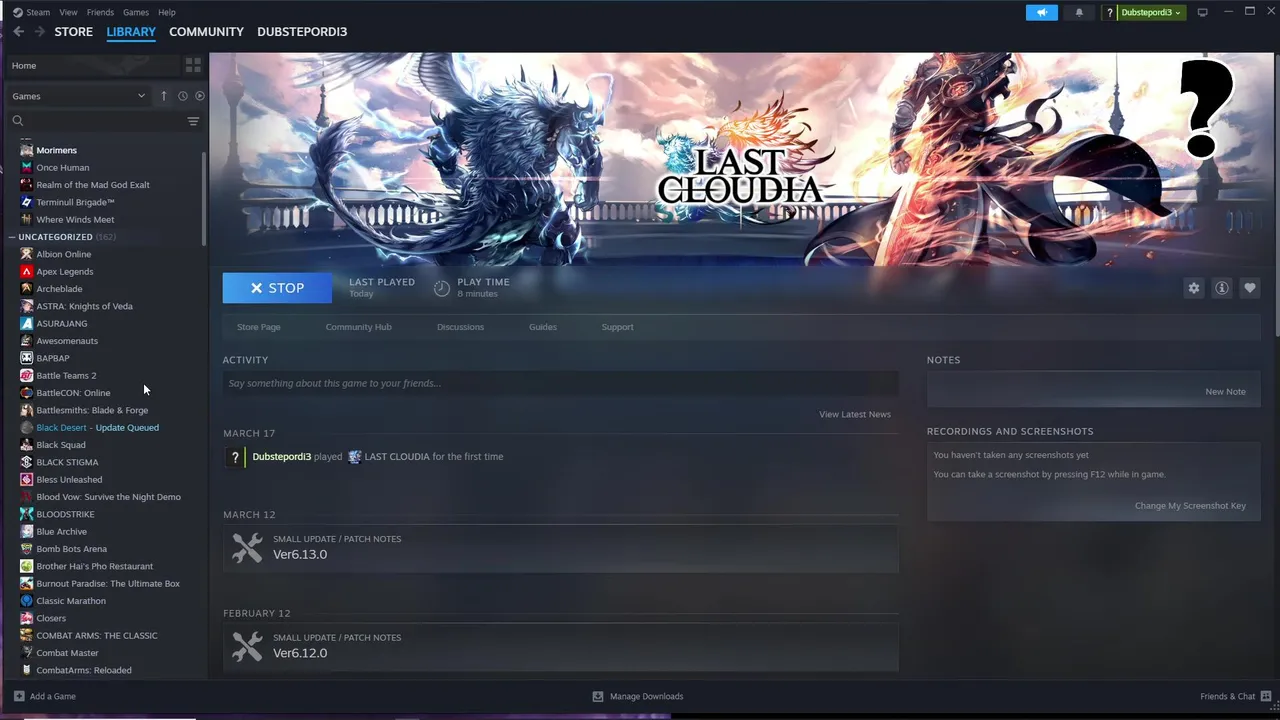The image size is (1280, 720).
Task: Click the Manage Downloads icon
Action: (598, 696)
